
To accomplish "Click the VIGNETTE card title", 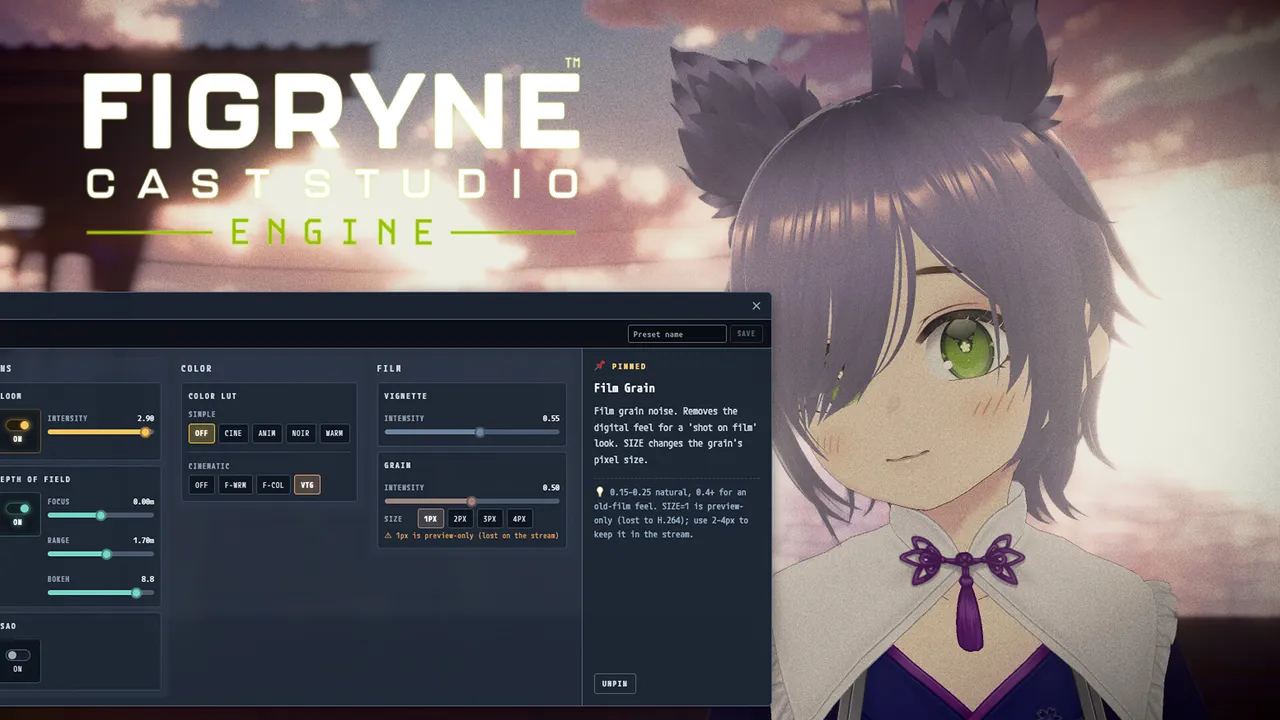I will (x=406, y=396).
